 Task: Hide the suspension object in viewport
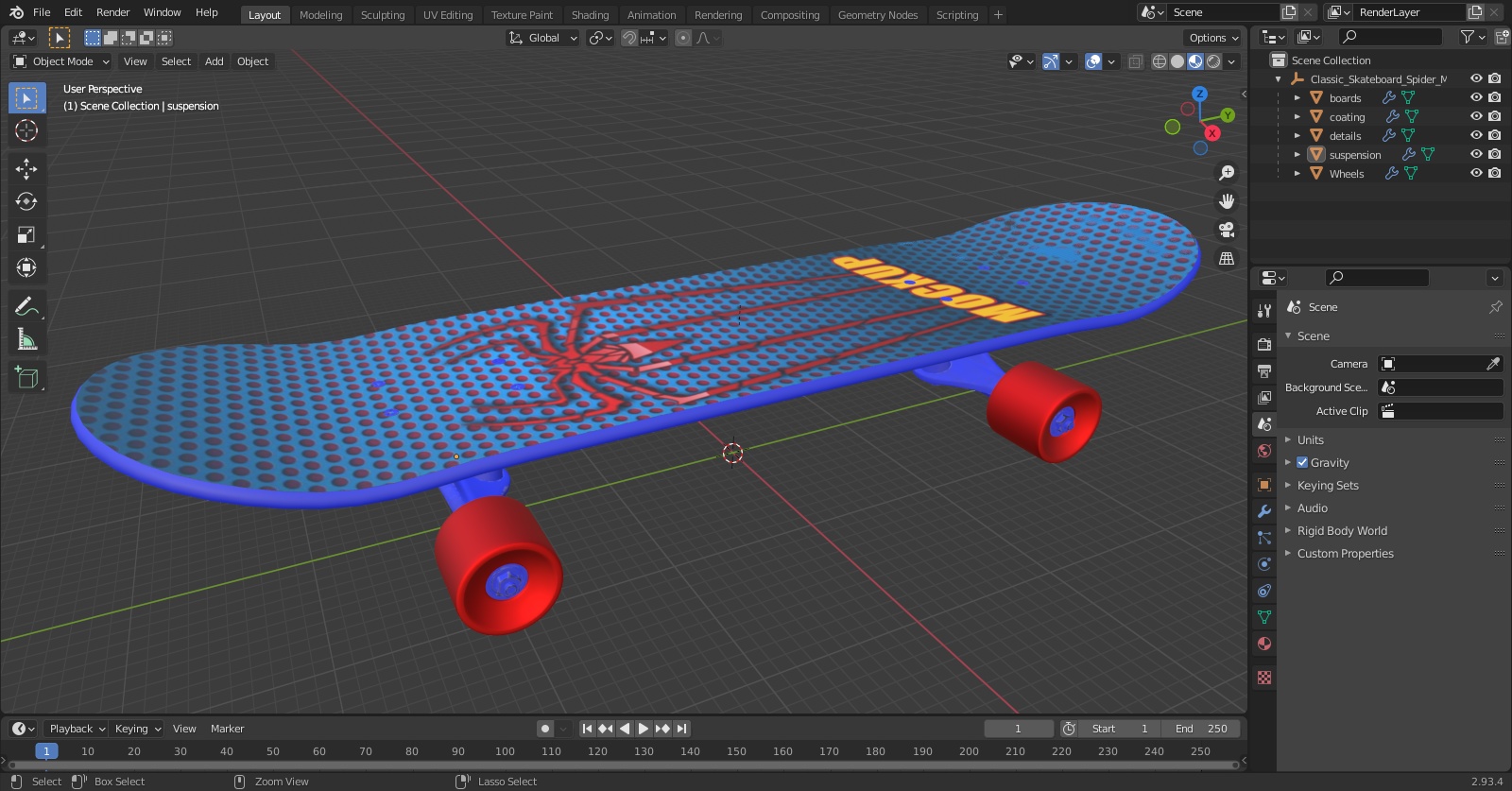tap(1476, 154)
